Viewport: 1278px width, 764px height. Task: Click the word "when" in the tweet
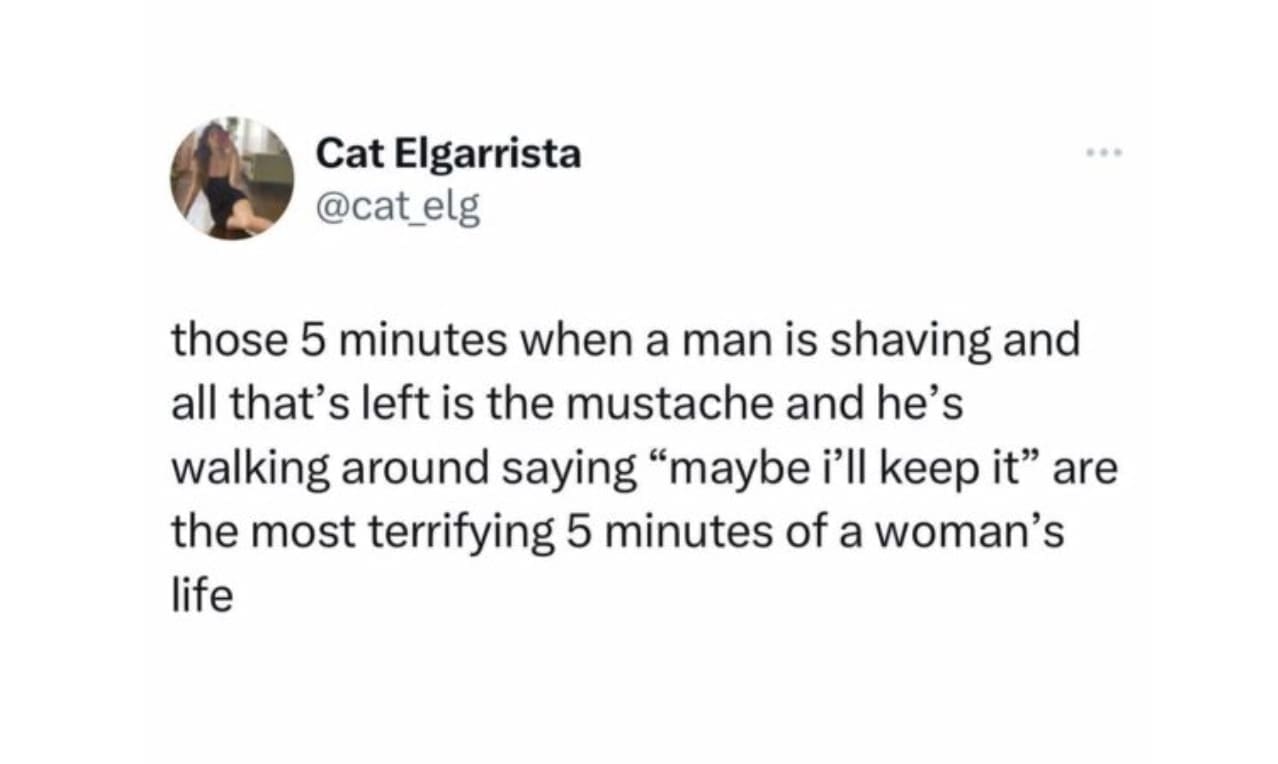(x=568, y=340)
